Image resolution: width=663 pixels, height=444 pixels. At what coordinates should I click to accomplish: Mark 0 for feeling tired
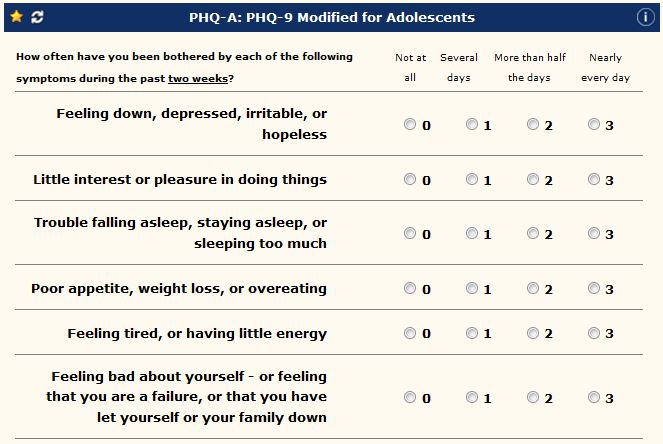tap(410, 333)
